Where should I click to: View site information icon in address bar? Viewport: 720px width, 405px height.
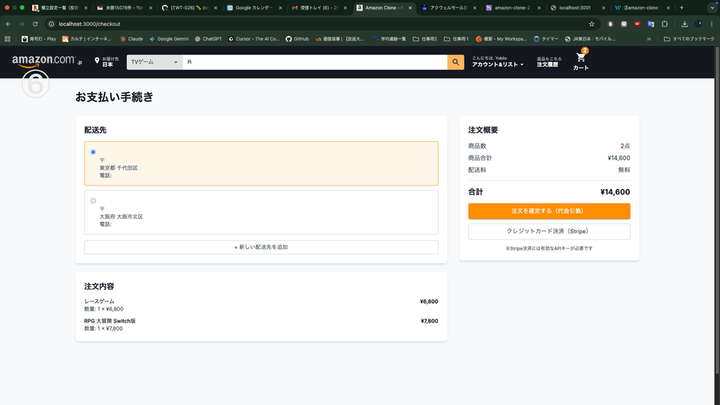51,24
